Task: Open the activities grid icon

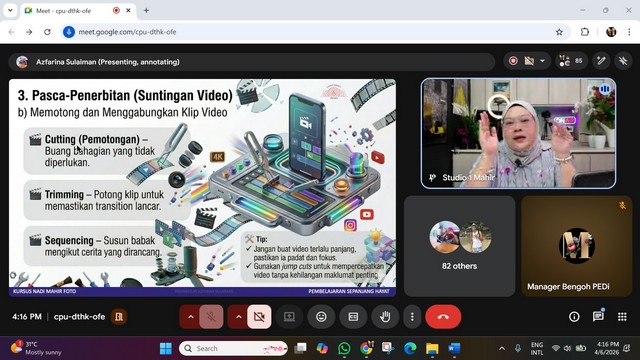Action: (x=622, y=317)
